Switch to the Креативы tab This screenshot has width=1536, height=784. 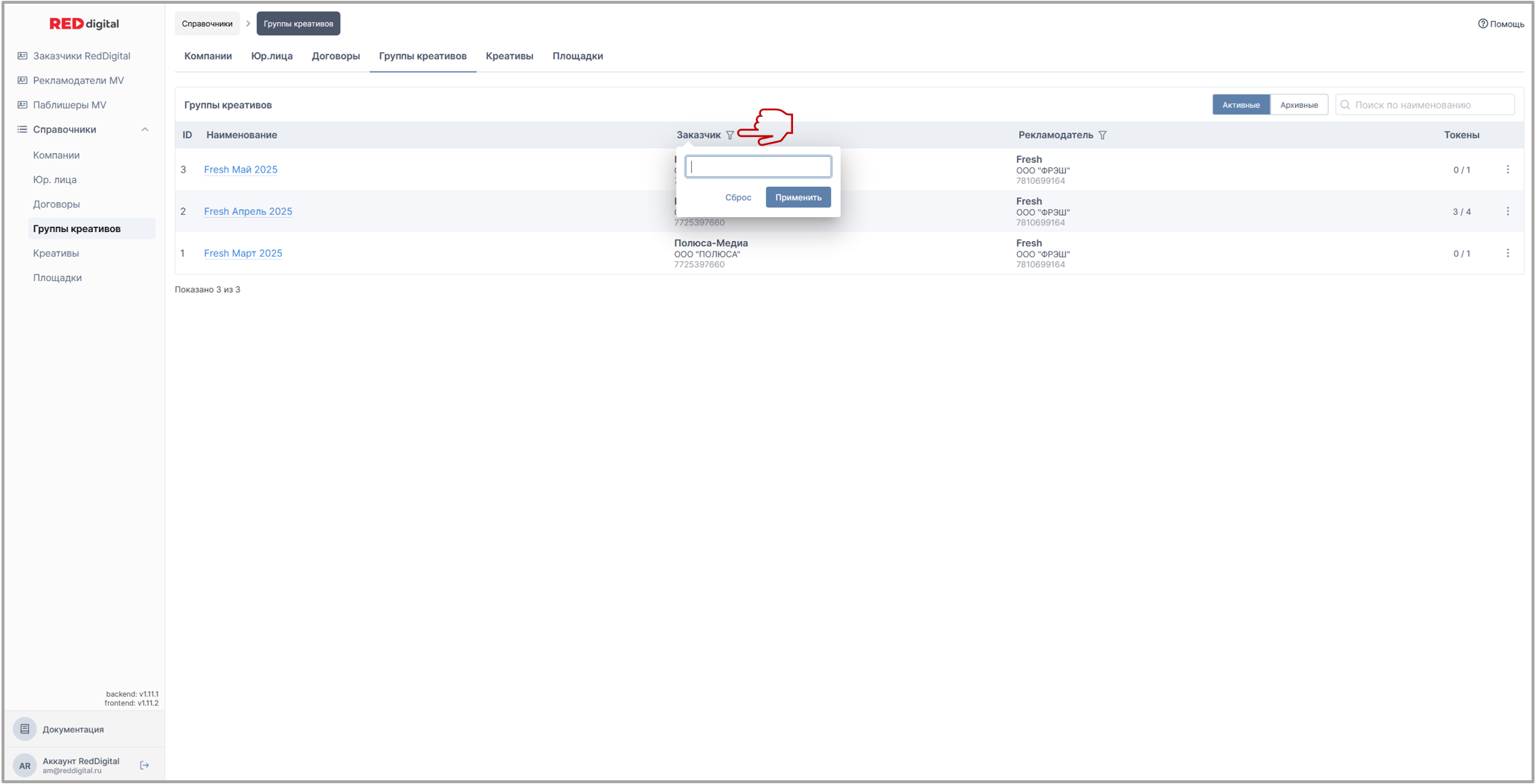click(510, 56)
